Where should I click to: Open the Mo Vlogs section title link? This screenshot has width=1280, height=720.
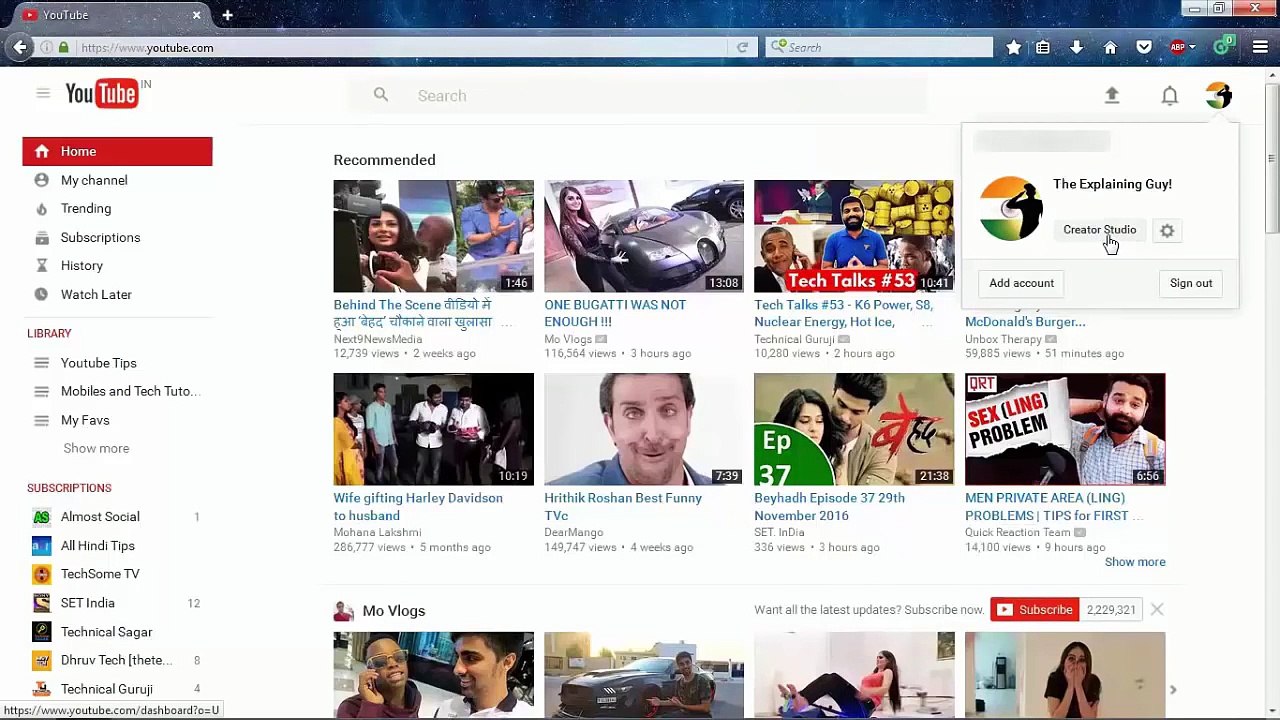tap(394, 611)
